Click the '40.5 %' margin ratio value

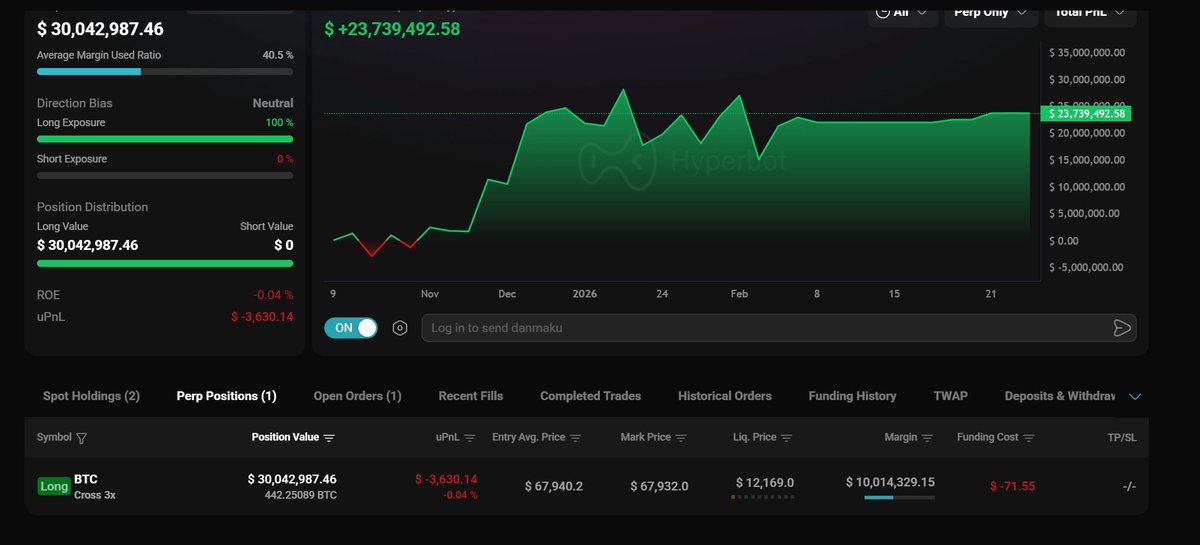pos(278,55)
